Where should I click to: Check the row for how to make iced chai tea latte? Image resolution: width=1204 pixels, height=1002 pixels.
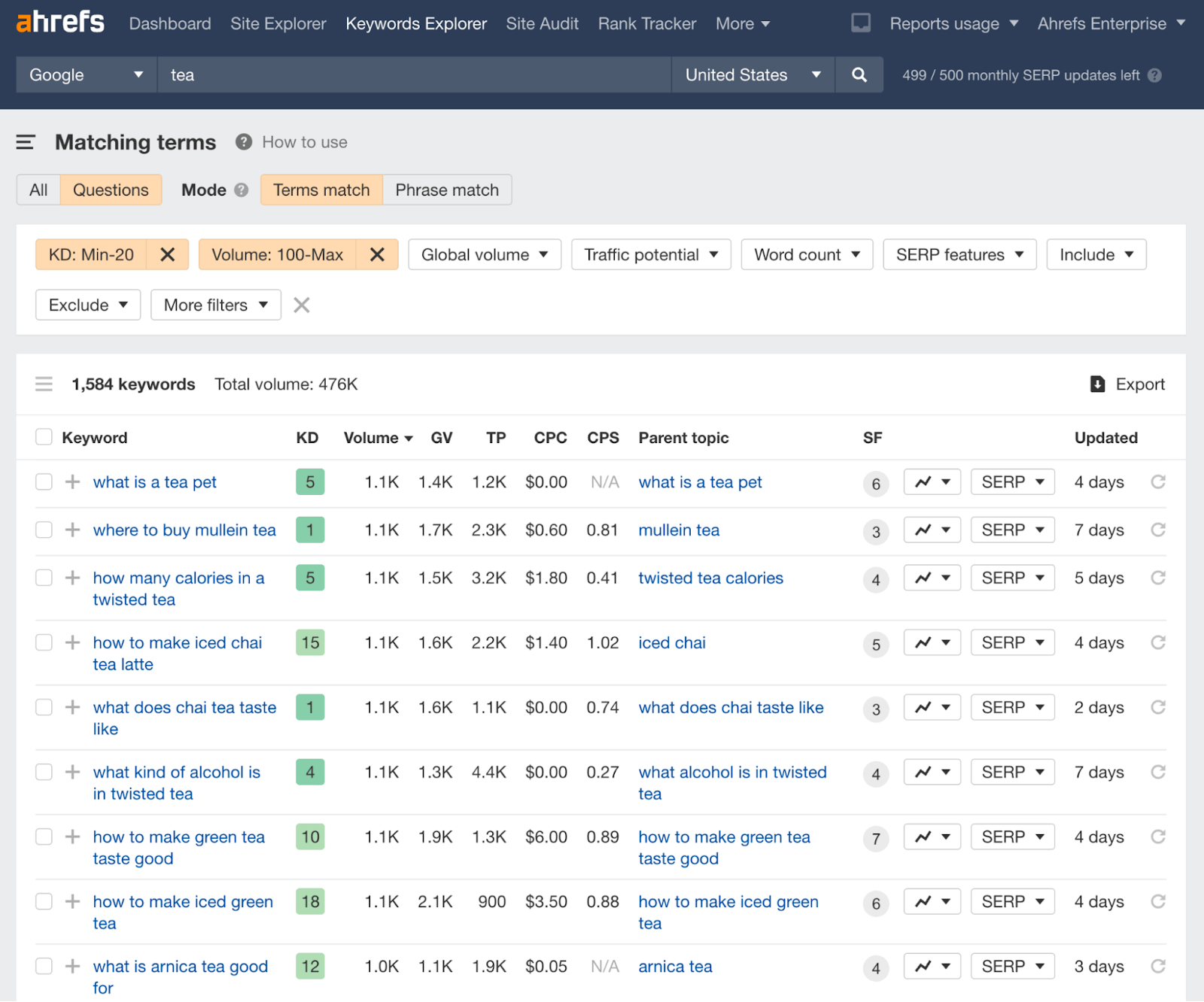click(x=44, y=642)
